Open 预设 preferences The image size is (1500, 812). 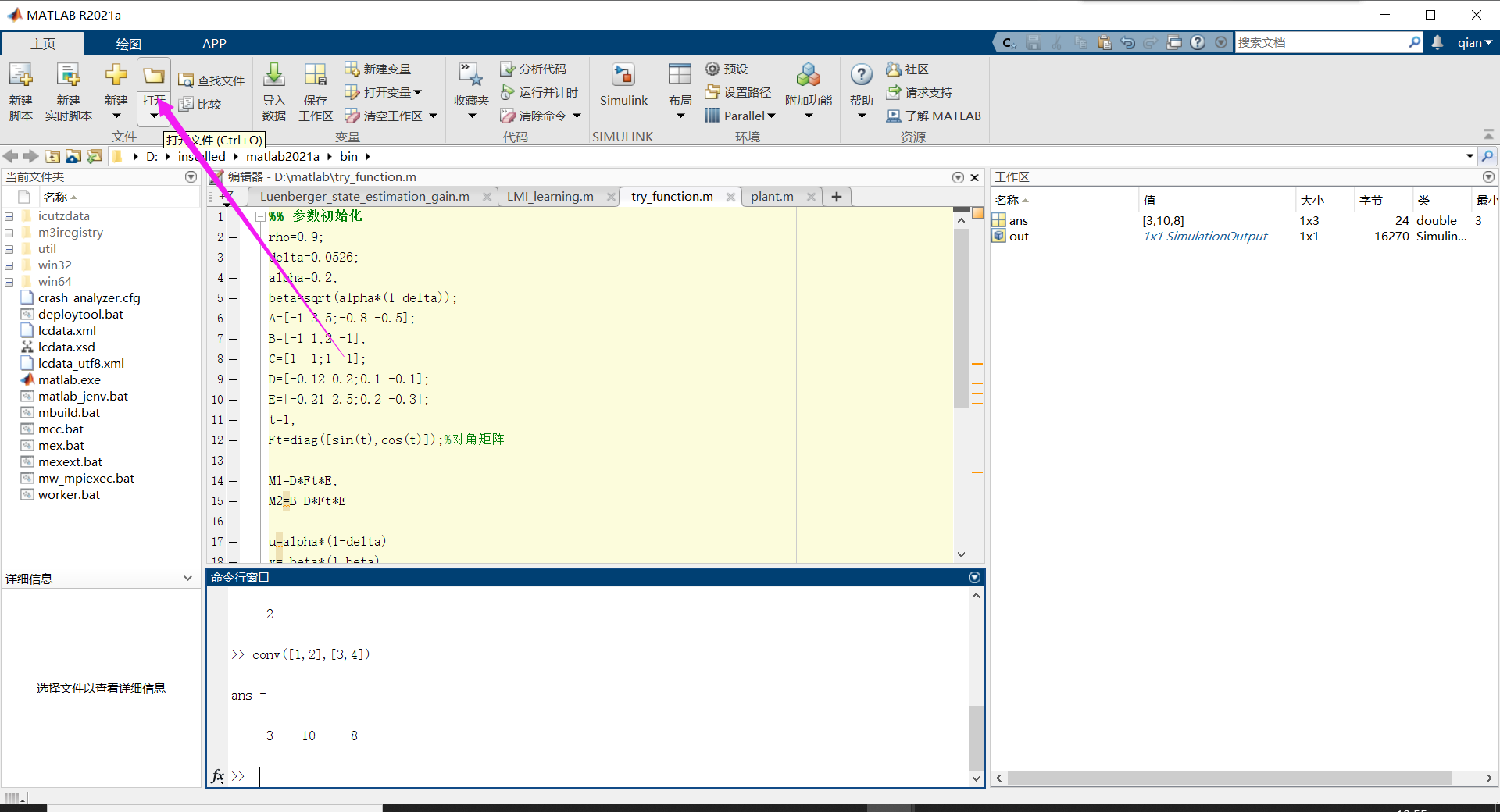(727, 69)
